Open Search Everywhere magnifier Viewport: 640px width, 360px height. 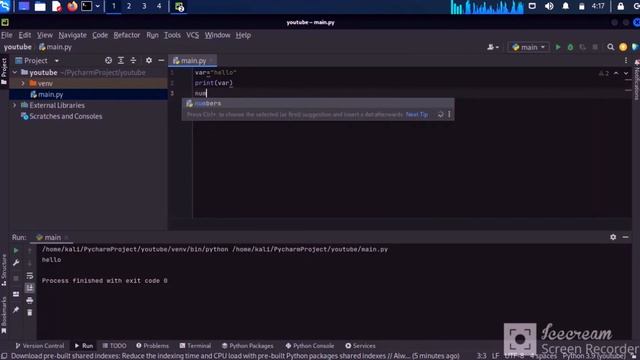click(611, 47)
